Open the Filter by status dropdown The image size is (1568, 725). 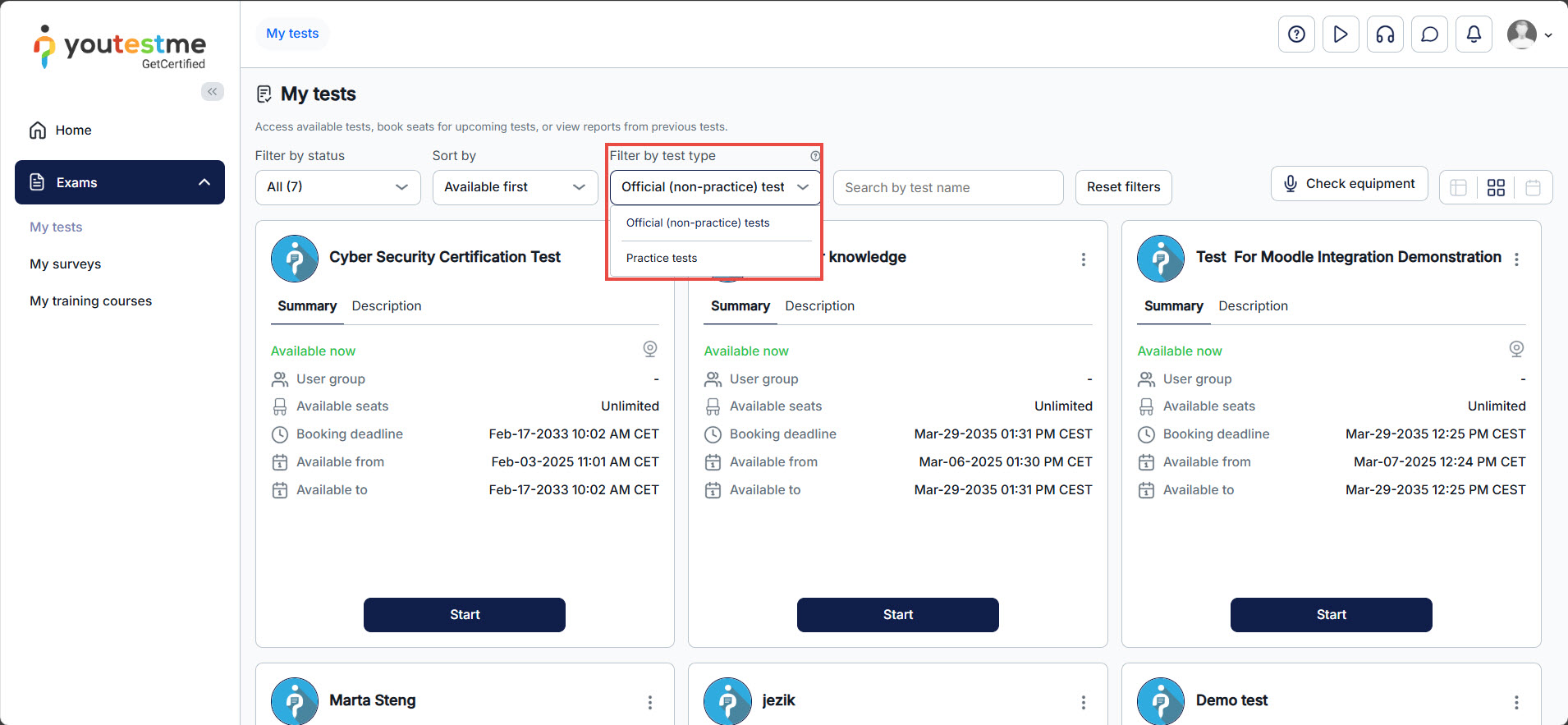337,187
